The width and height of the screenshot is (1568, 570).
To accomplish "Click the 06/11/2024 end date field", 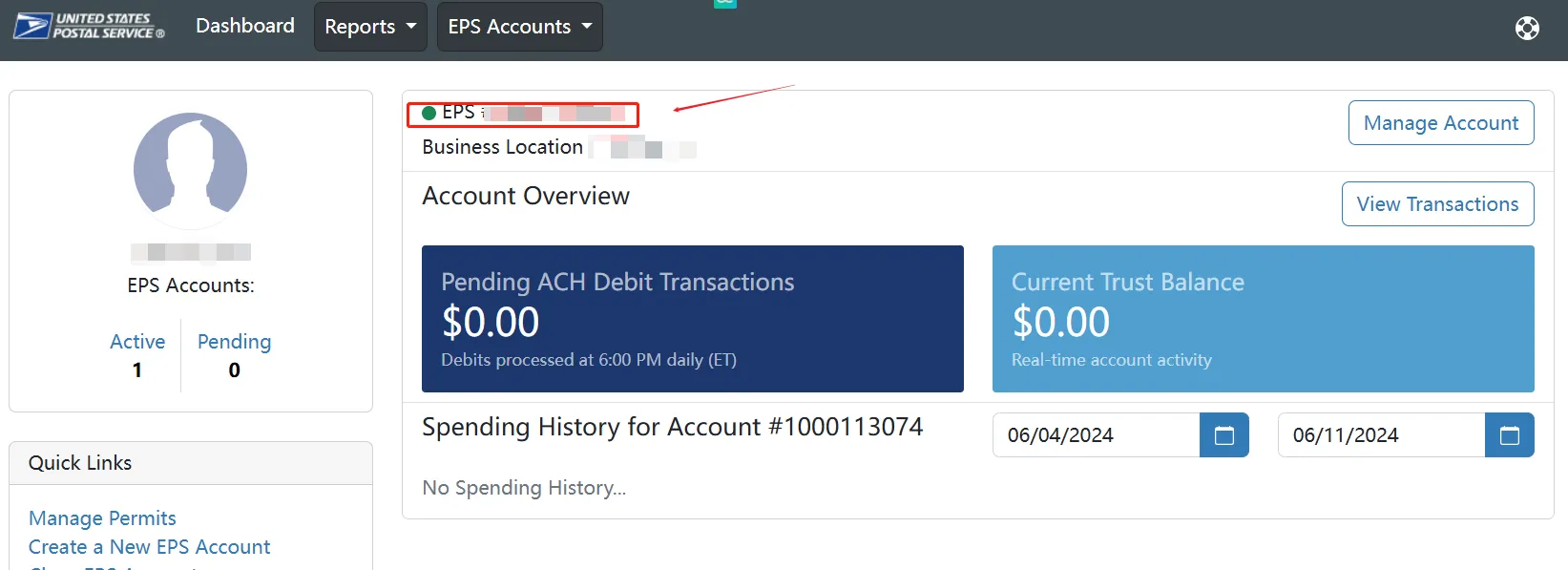I will pos(1381,435).
